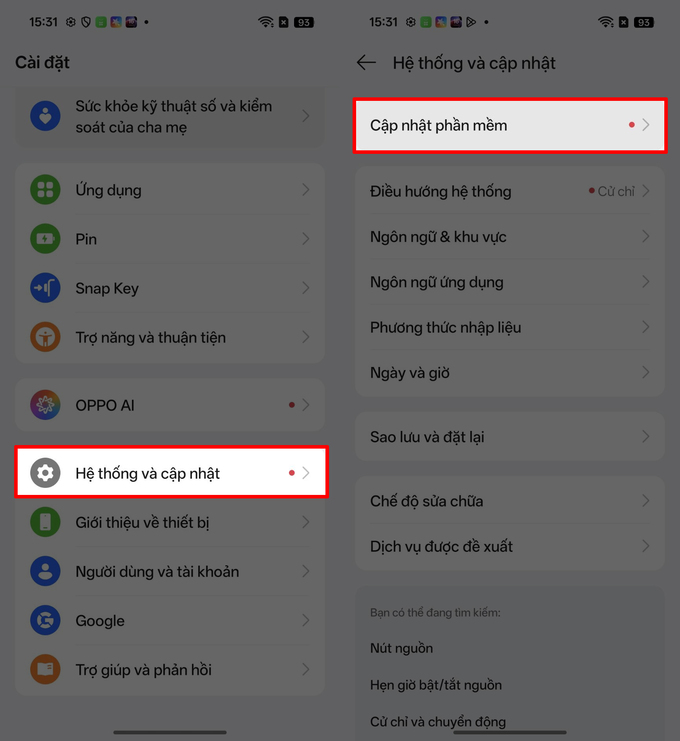The height and width of the screenshot is (741, 680).
Task: Expand Cập nhật phần mềm chevron
Action: pos(646,125)
